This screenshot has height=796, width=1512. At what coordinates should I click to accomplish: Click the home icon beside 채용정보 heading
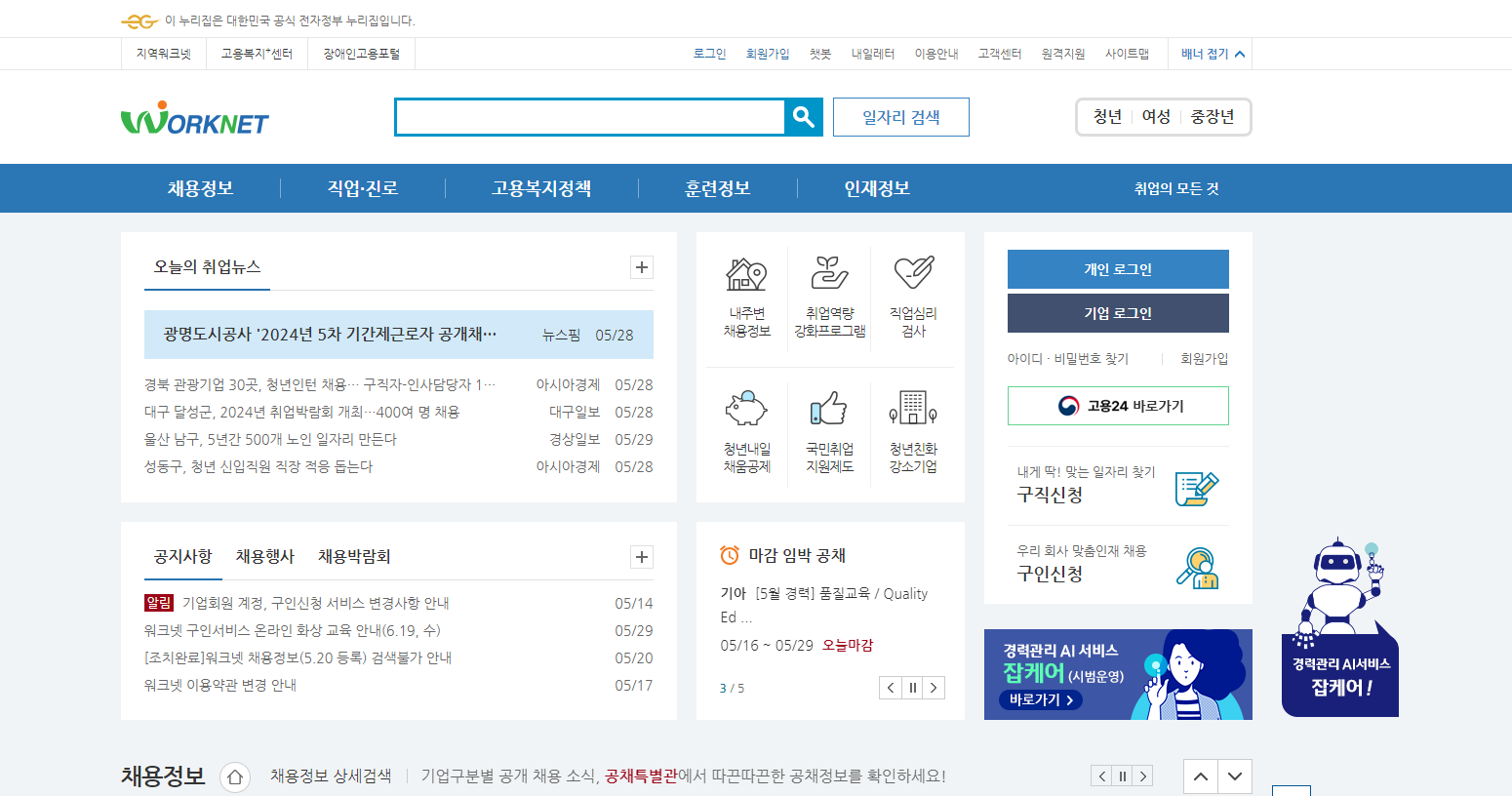pyautogui.click(x=234, y=777)
